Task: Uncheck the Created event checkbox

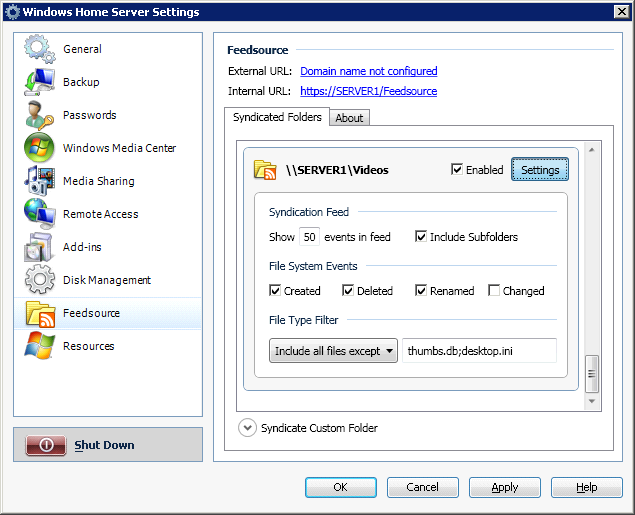Action: [275, 290]
